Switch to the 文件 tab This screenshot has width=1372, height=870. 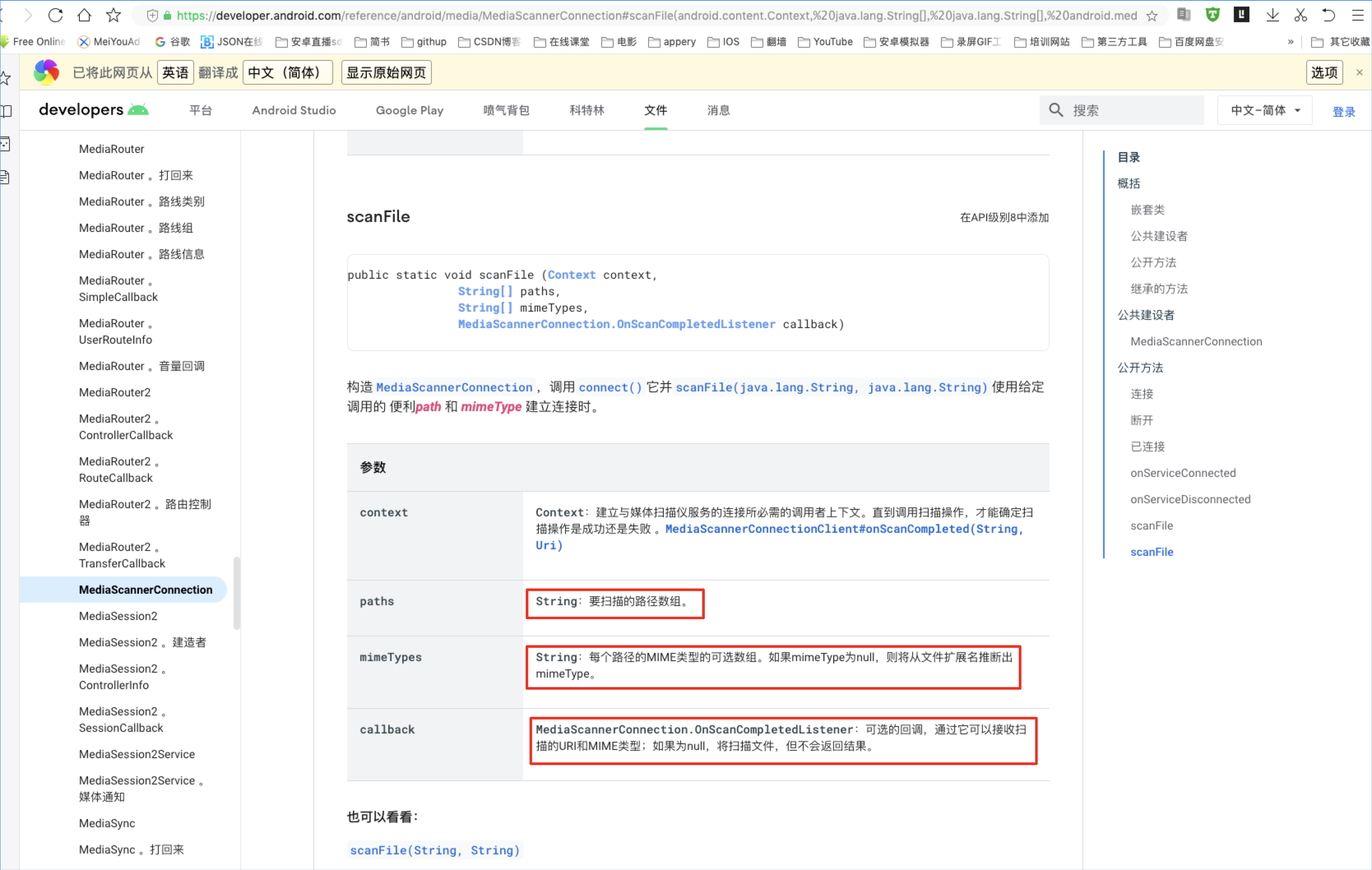coord(655,110)
